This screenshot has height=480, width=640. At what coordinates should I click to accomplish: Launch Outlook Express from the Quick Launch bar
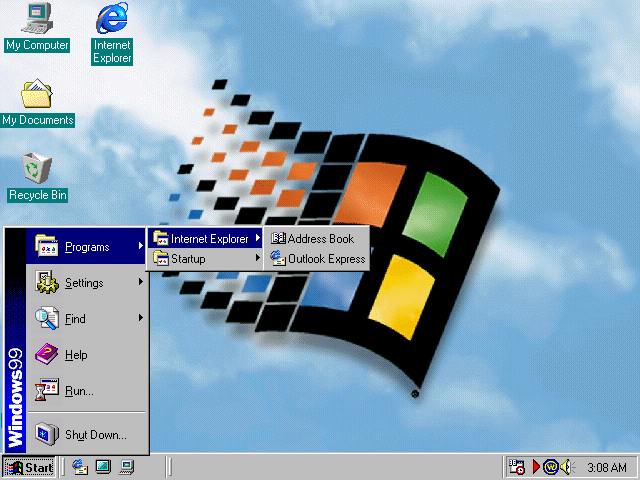pyautogui.click(x=80, y=467)
